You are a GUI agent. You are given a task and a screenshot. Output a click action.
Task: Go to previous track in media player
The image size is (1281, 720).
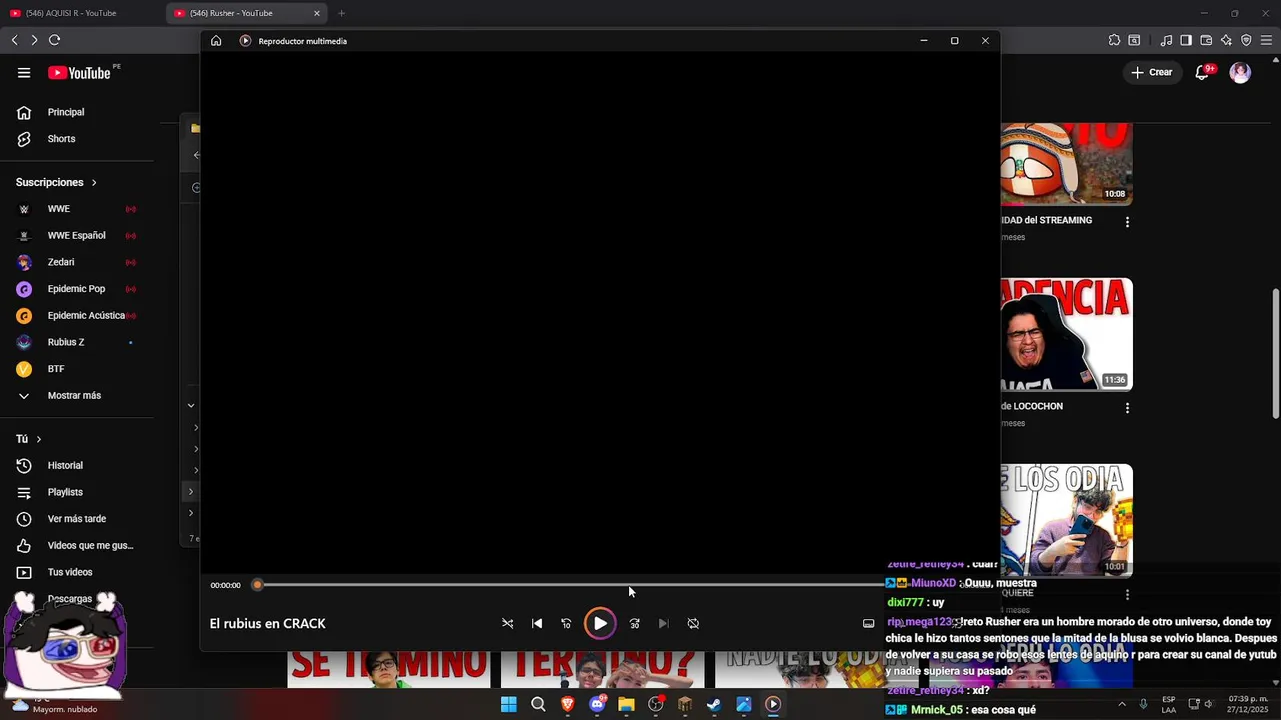click(x=537, y=623)
